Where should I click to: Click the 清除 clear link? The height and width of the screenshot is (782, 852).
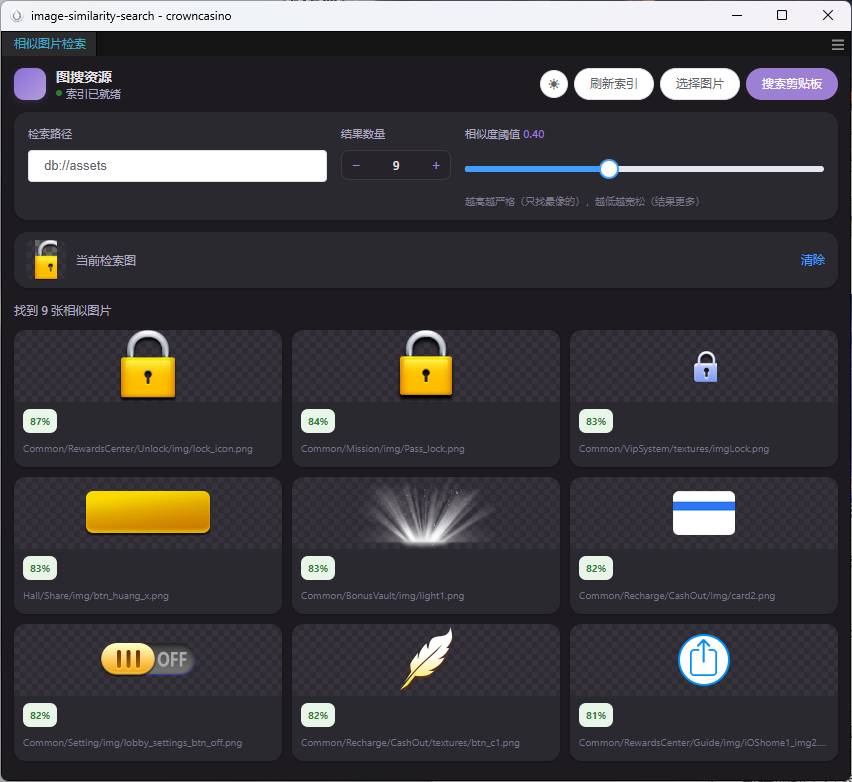(812, 260)
